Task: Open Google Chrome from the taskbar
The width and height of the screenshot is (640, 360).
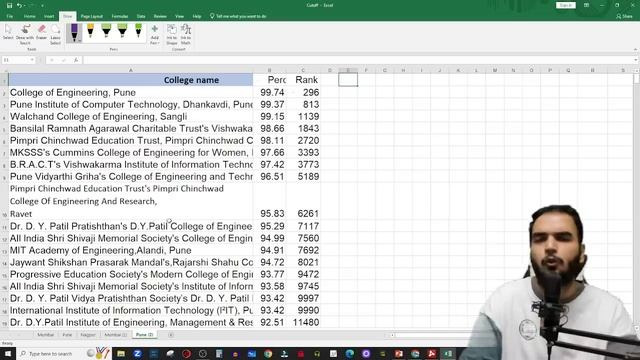Action: pyautogui.click(x=268, y=353)
